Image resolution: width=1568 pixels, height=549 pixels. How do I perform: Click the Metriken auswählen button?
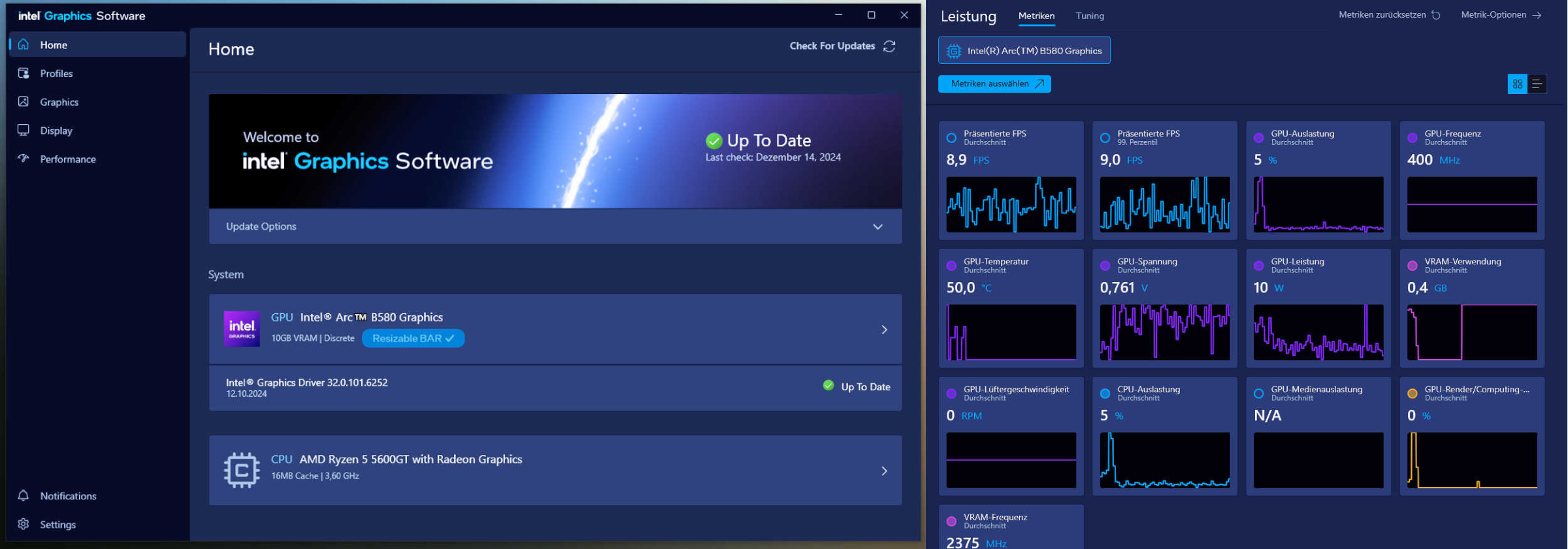click(994, 84)
